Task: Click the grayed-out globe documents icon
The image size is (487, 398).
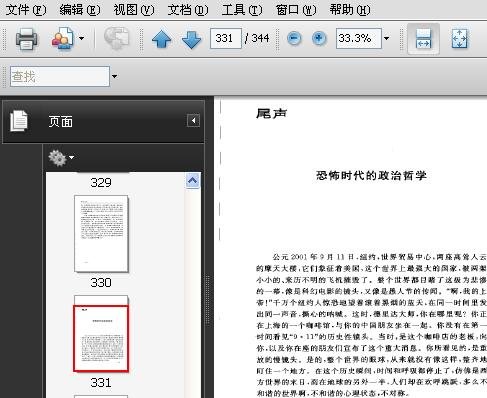Action: pyautogui.click(x=116, y=38)
